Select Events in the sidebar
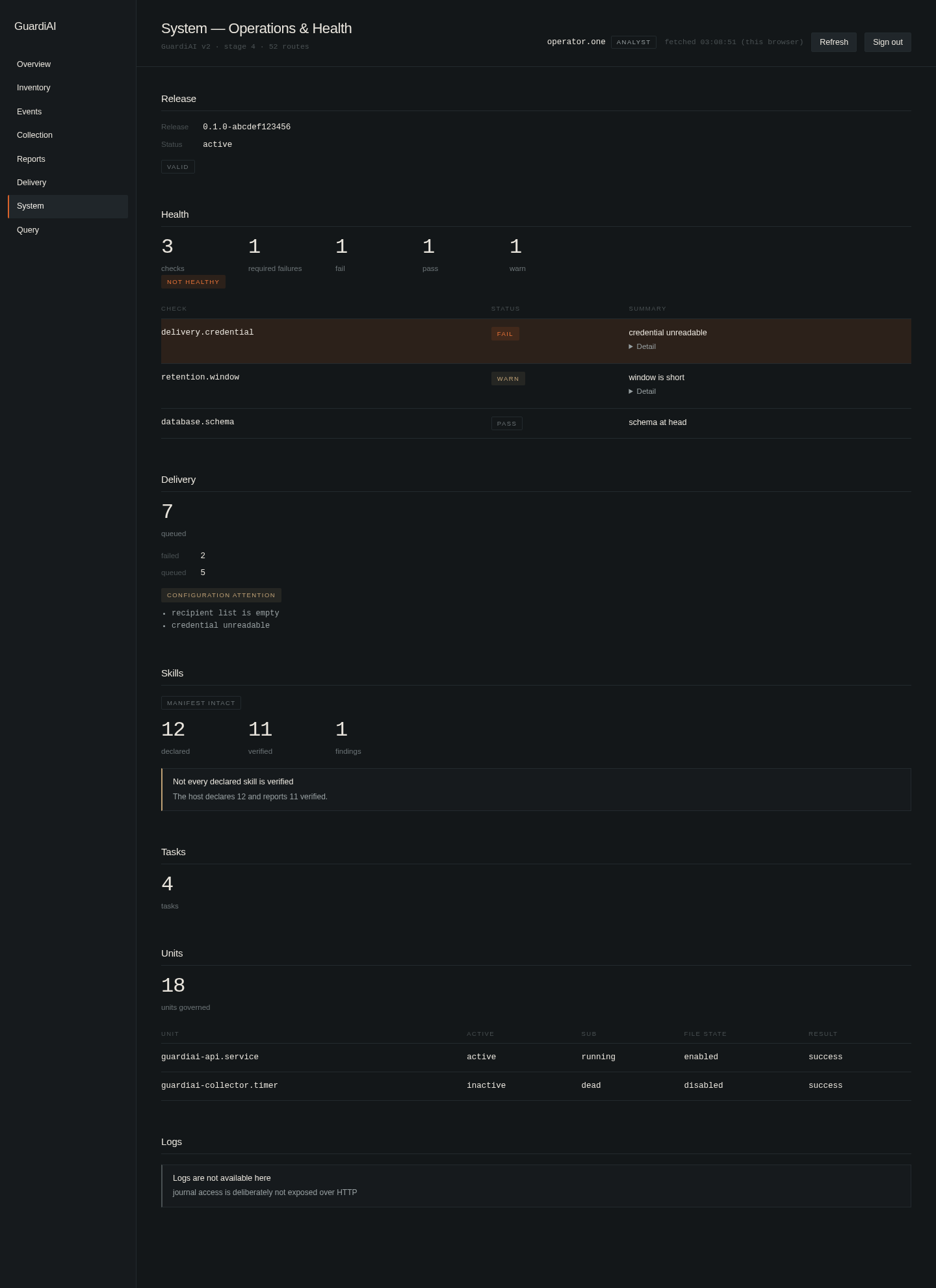Viewport: 936px width, 1288px height. (68, 112)
